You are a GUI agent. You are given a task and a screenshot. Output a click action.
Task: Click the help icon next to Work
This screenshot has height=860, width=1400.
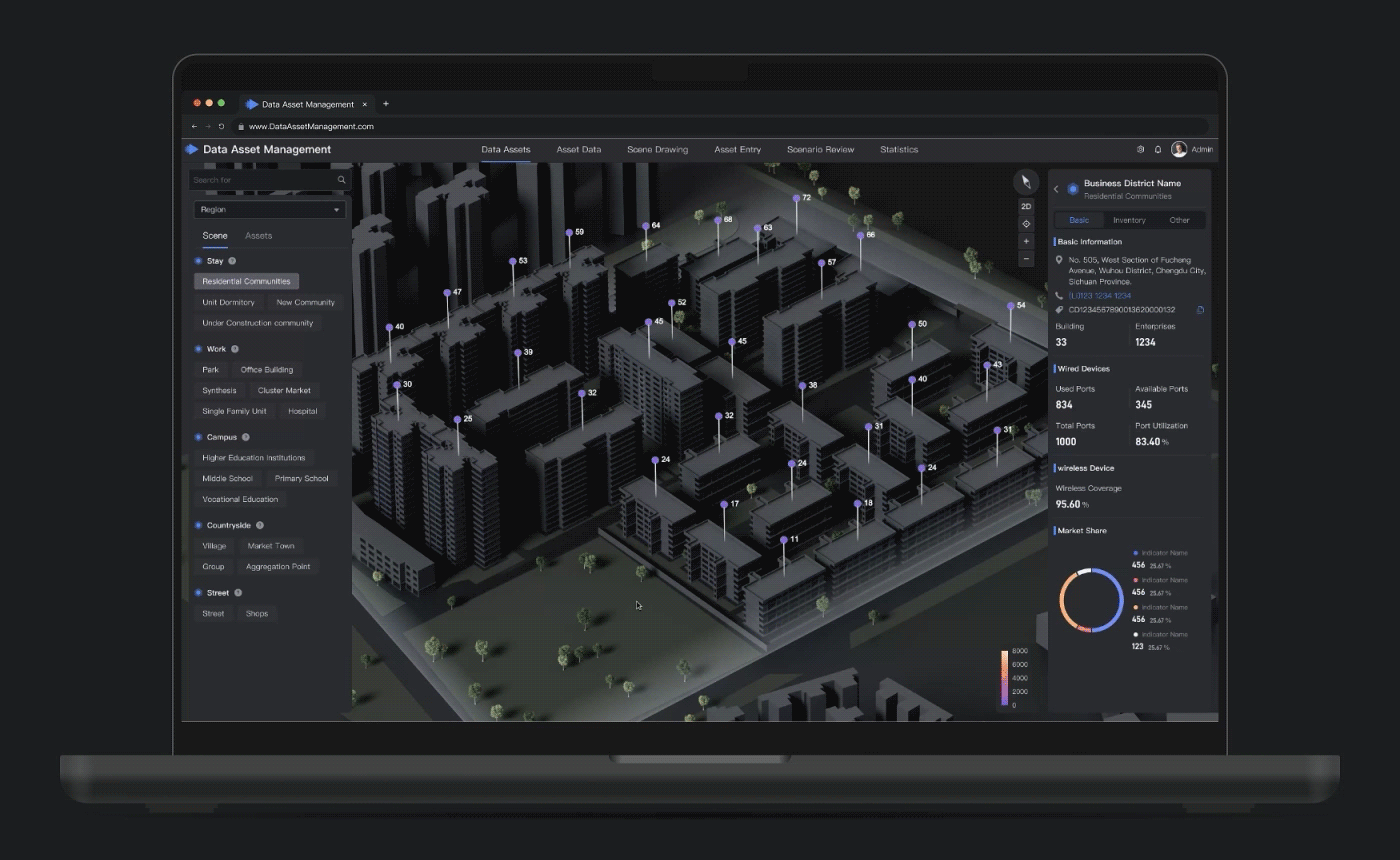pos(235,349)
